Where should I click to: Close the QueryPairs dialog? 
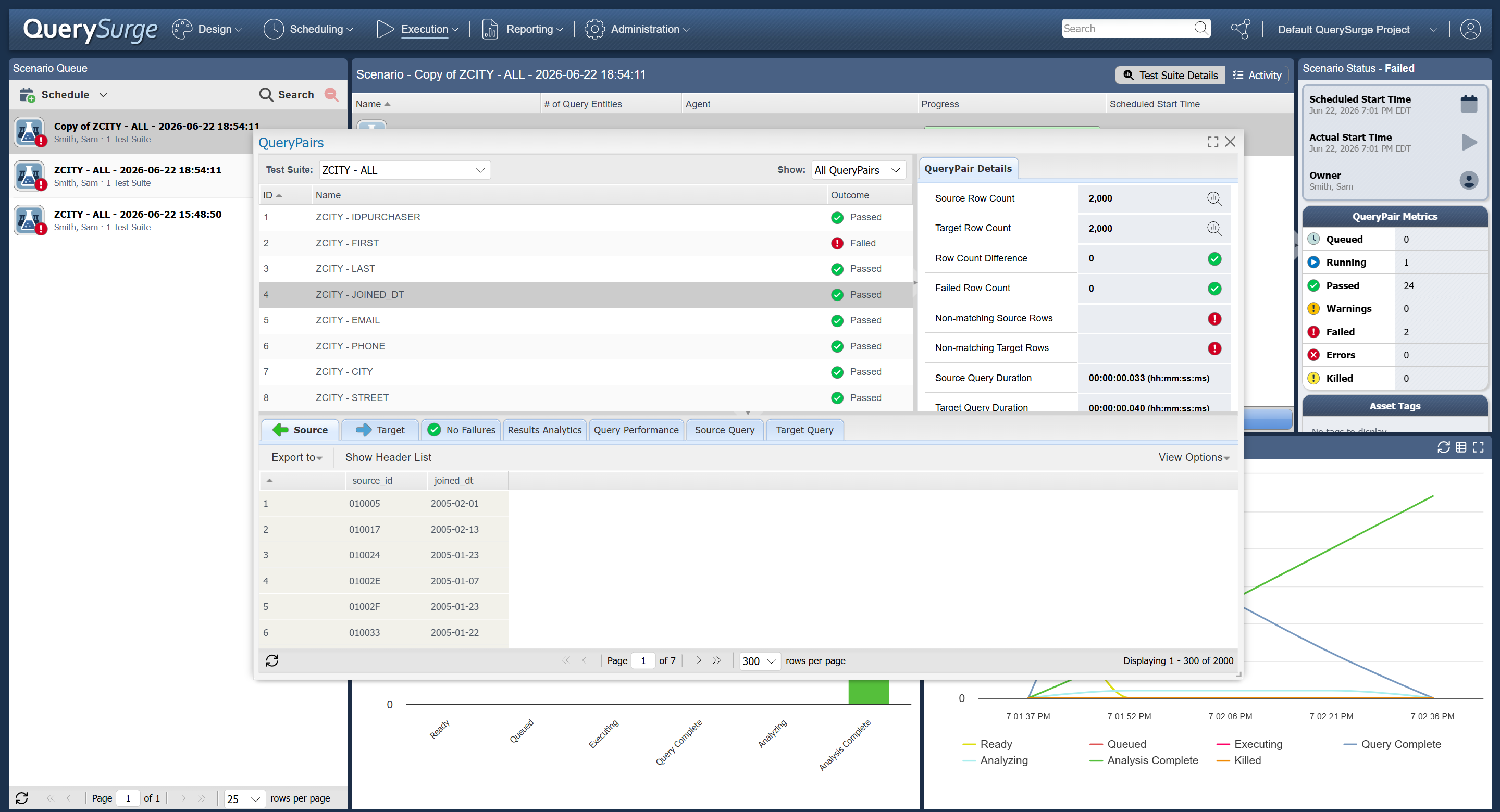1230,142
